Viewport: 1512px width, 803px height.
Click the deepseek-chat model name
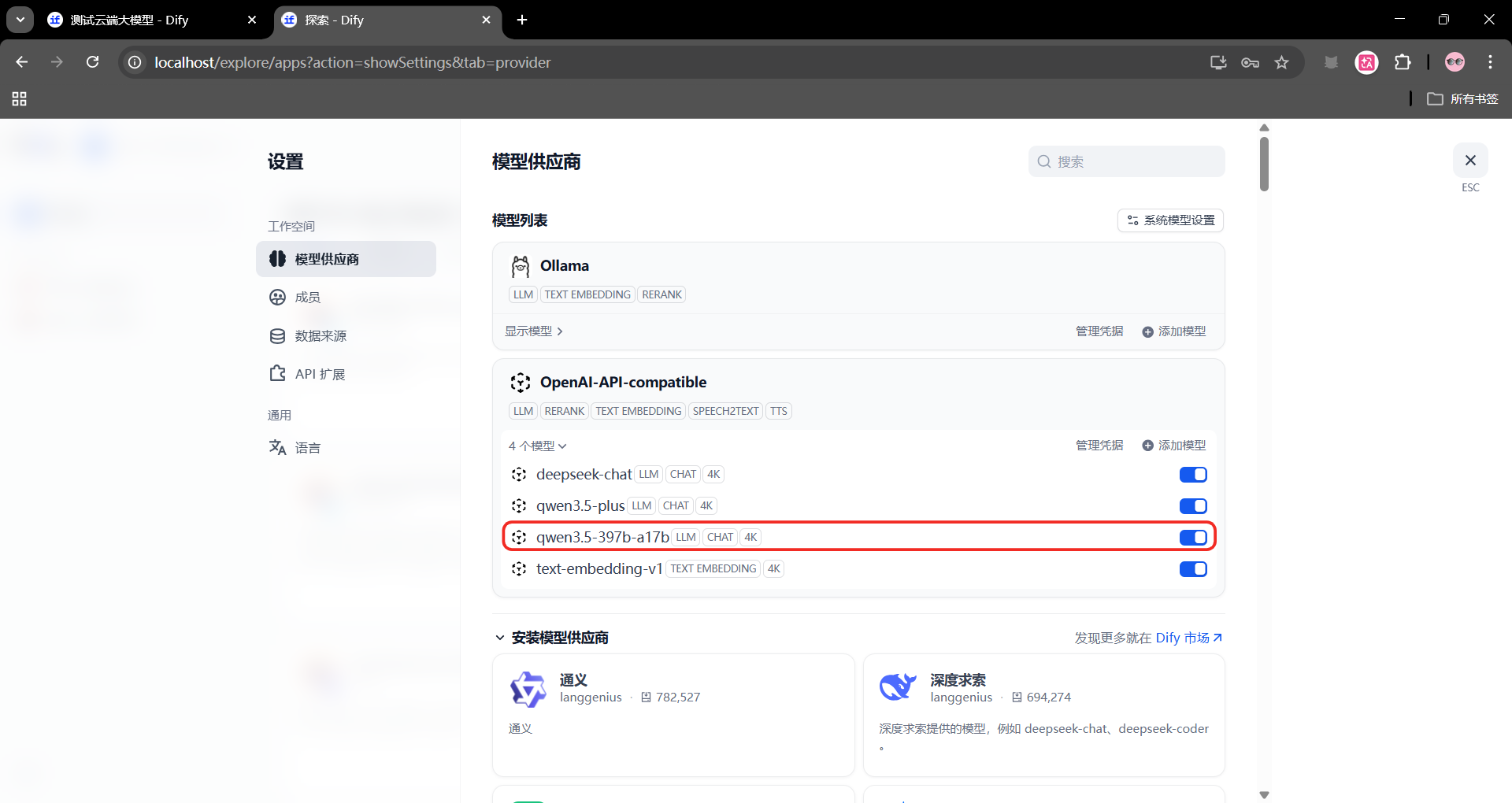(584, 475)
